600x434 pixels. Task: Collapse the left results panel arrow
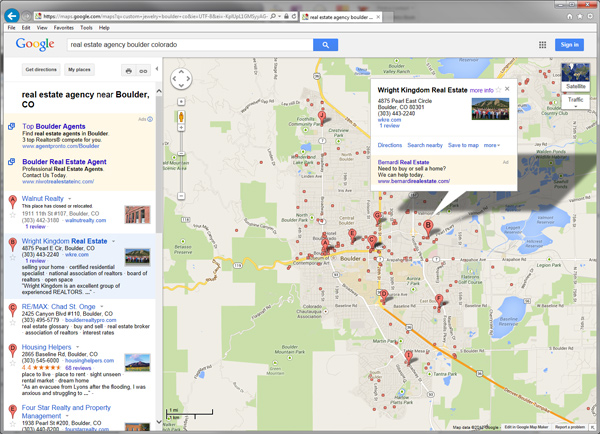click(157, 69)
